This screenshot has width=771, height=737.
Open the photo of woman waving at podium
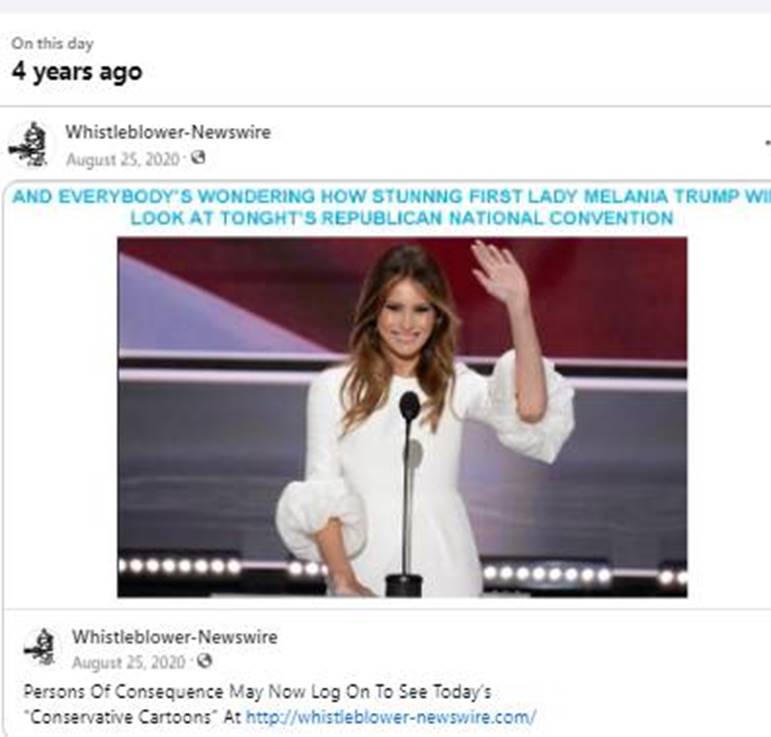(402, 417)
